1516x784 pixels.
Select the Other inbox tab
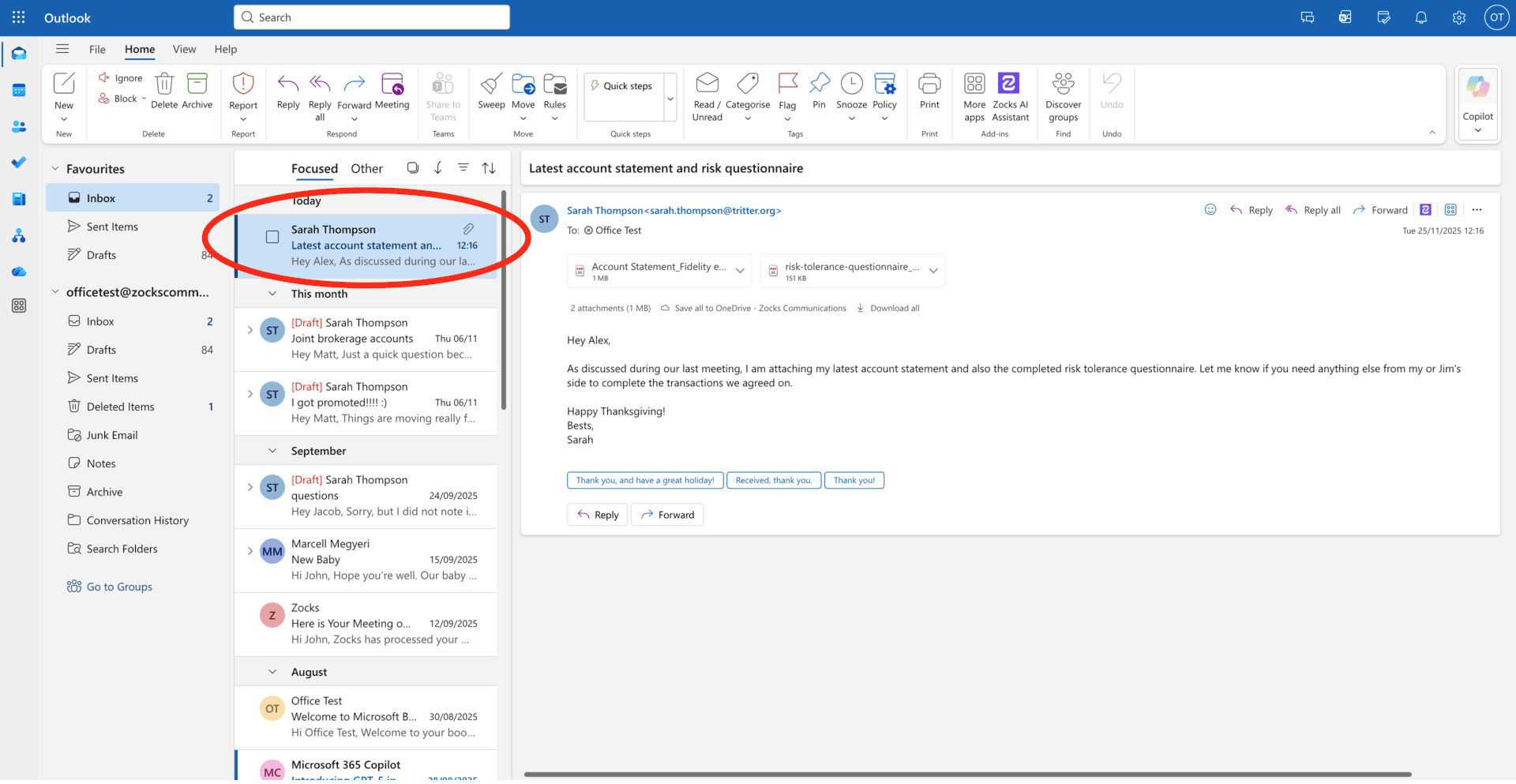click(366, 168)
